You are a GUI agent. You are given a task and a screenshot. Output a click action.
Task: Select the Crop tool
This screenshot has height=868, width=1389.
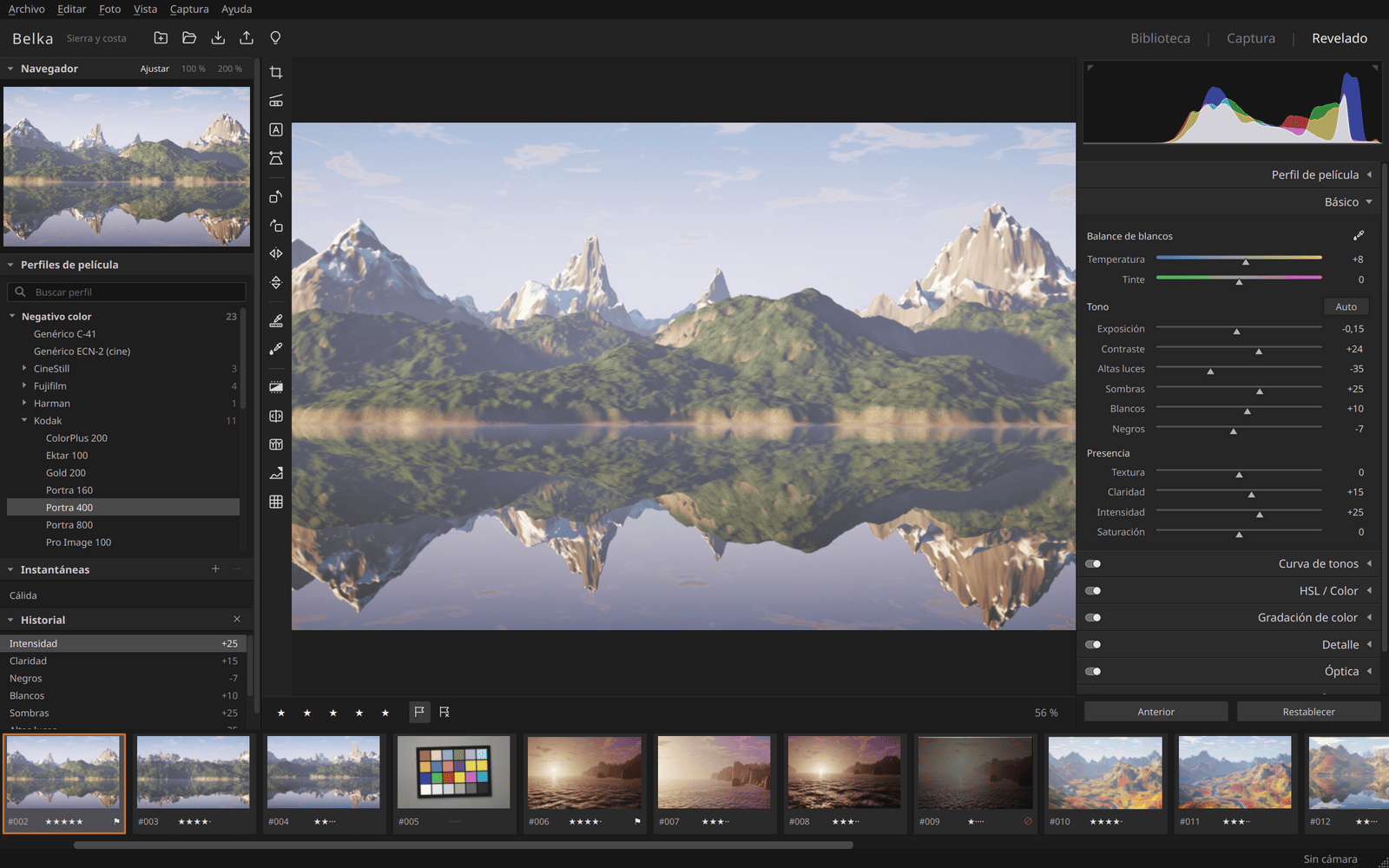(276, 72)
